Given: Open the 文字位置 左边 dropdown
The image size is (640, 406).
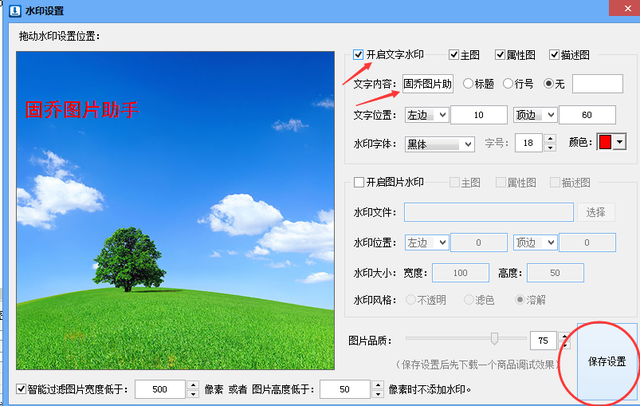Looking at the screenshot, I should pyautogui.click(x=427, y=115).
